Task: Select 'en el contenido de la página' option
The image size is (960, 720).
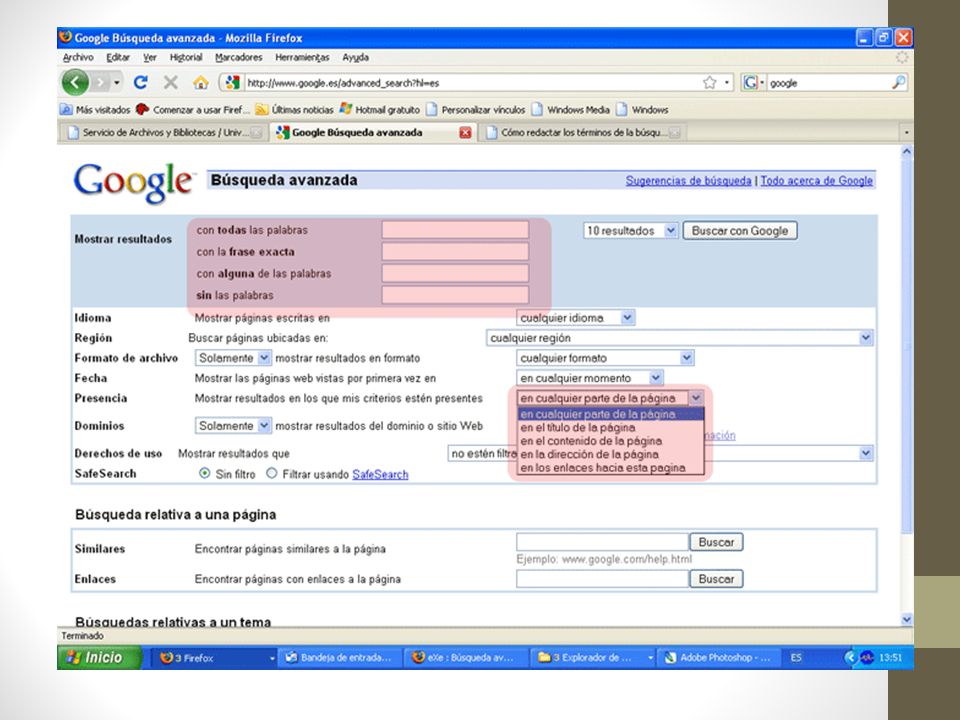Action: (x=610, y=441)
